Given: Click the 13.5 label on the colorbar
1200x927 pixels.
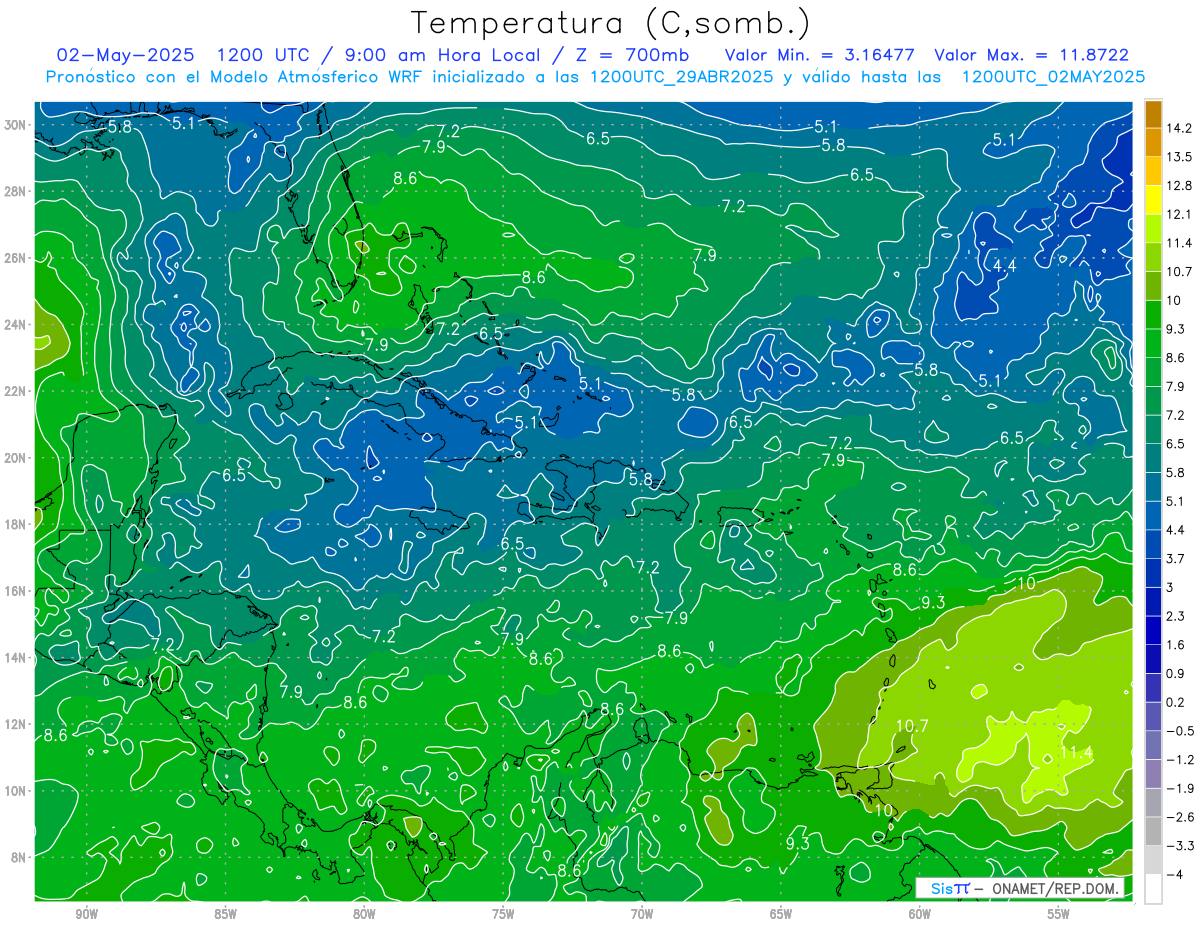Looking at the screenshot, I should 1179,157.
